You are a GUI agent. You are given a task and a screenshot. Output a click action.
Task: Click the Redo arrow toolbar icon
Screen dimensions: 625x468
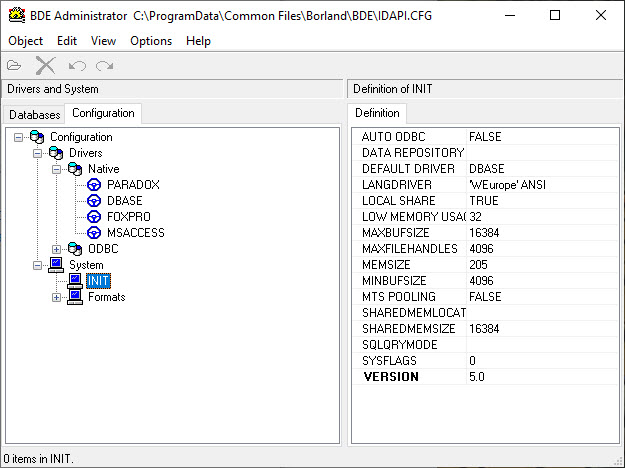[104, 65]
